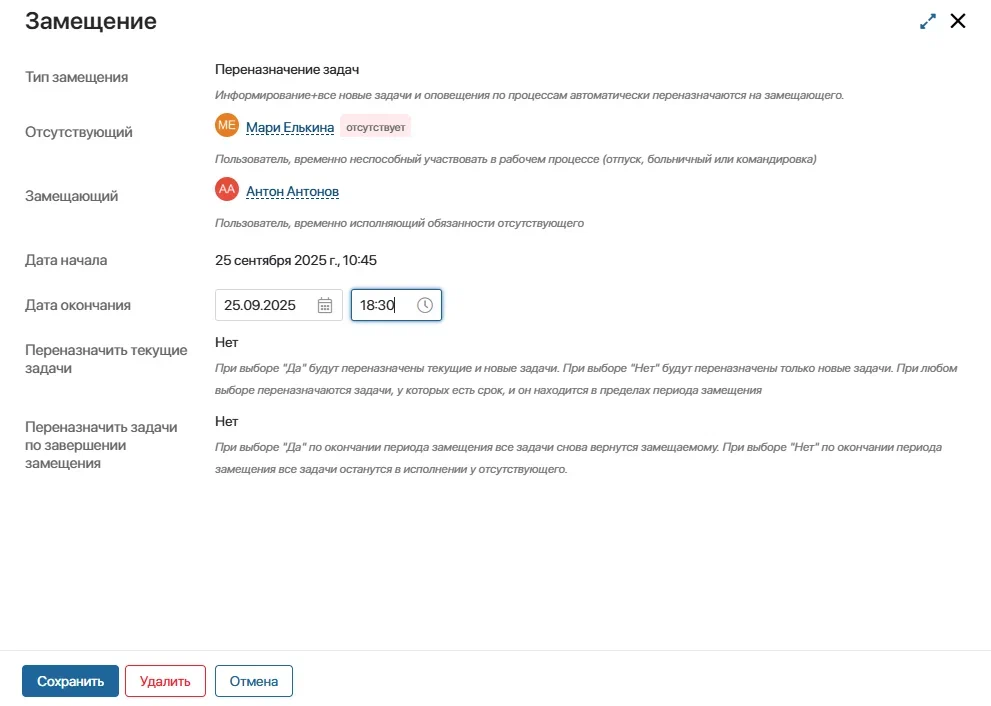Click 'Нет' under Переназначить текущие задачи
Screen dimensions: 991x706
click(x=226, y=342)
